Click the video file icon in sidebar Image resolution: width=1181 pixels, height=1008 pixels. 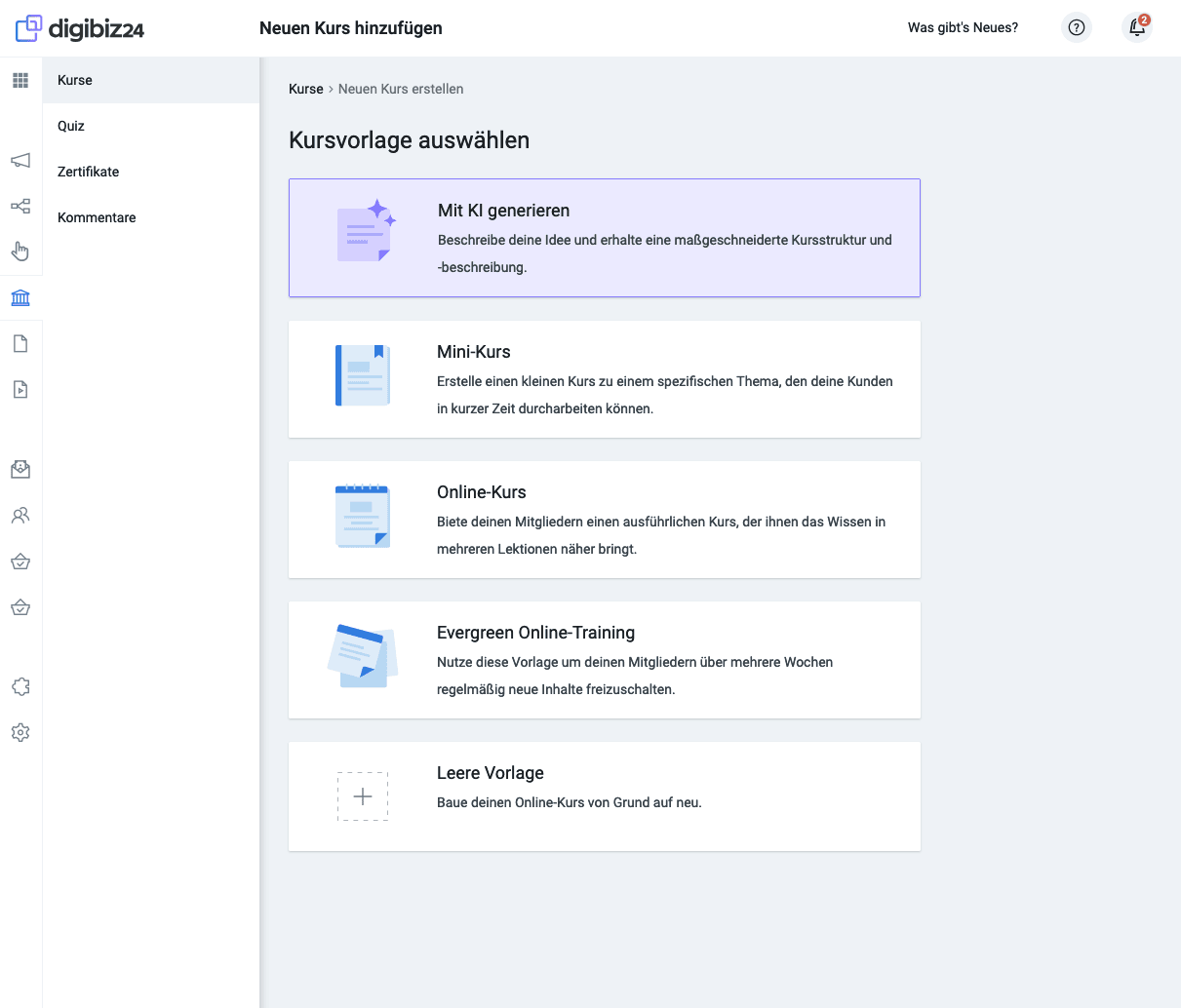20,389
